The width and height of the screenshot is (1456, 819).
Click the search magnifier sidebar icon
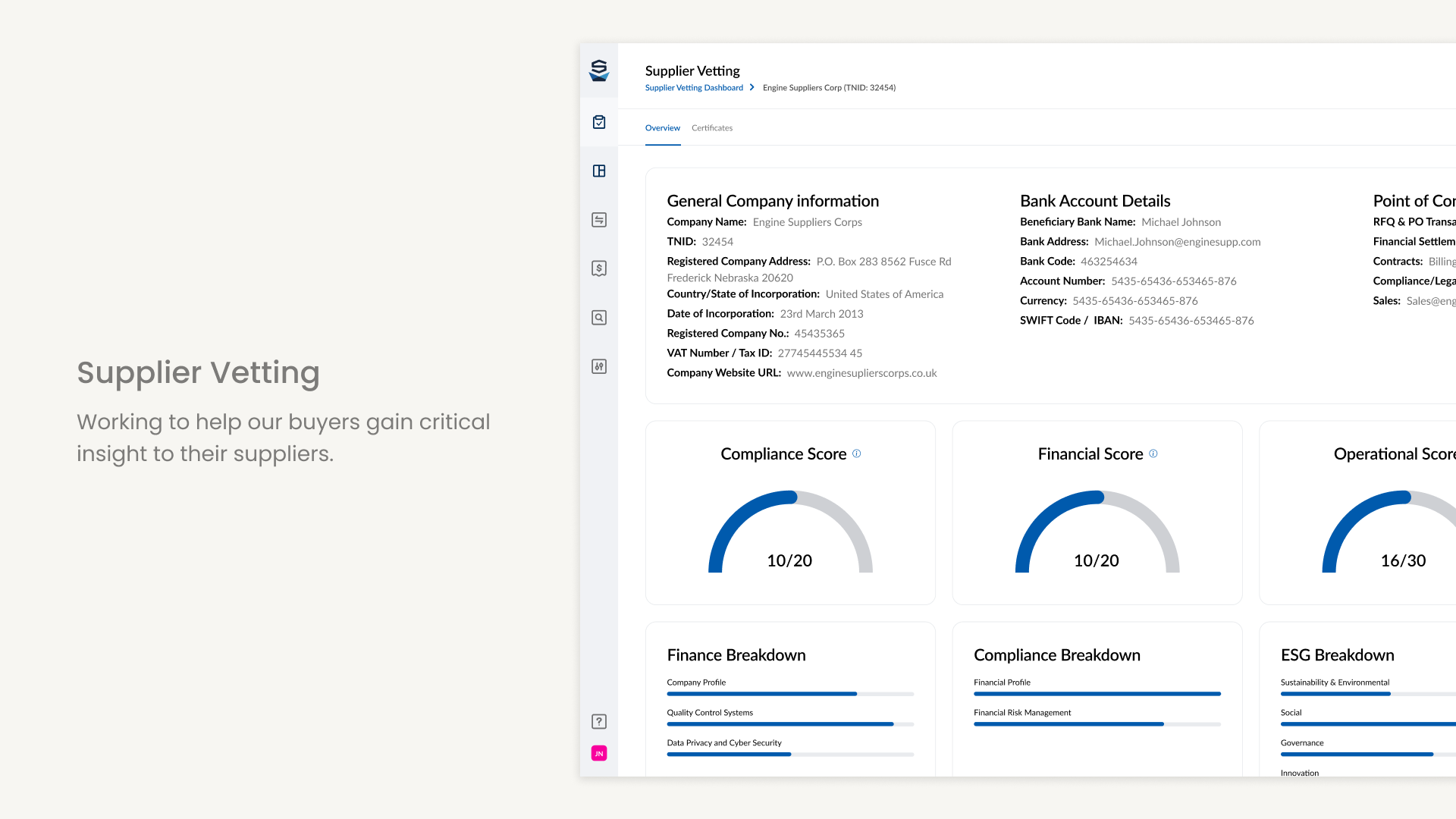tap(599, 318)
